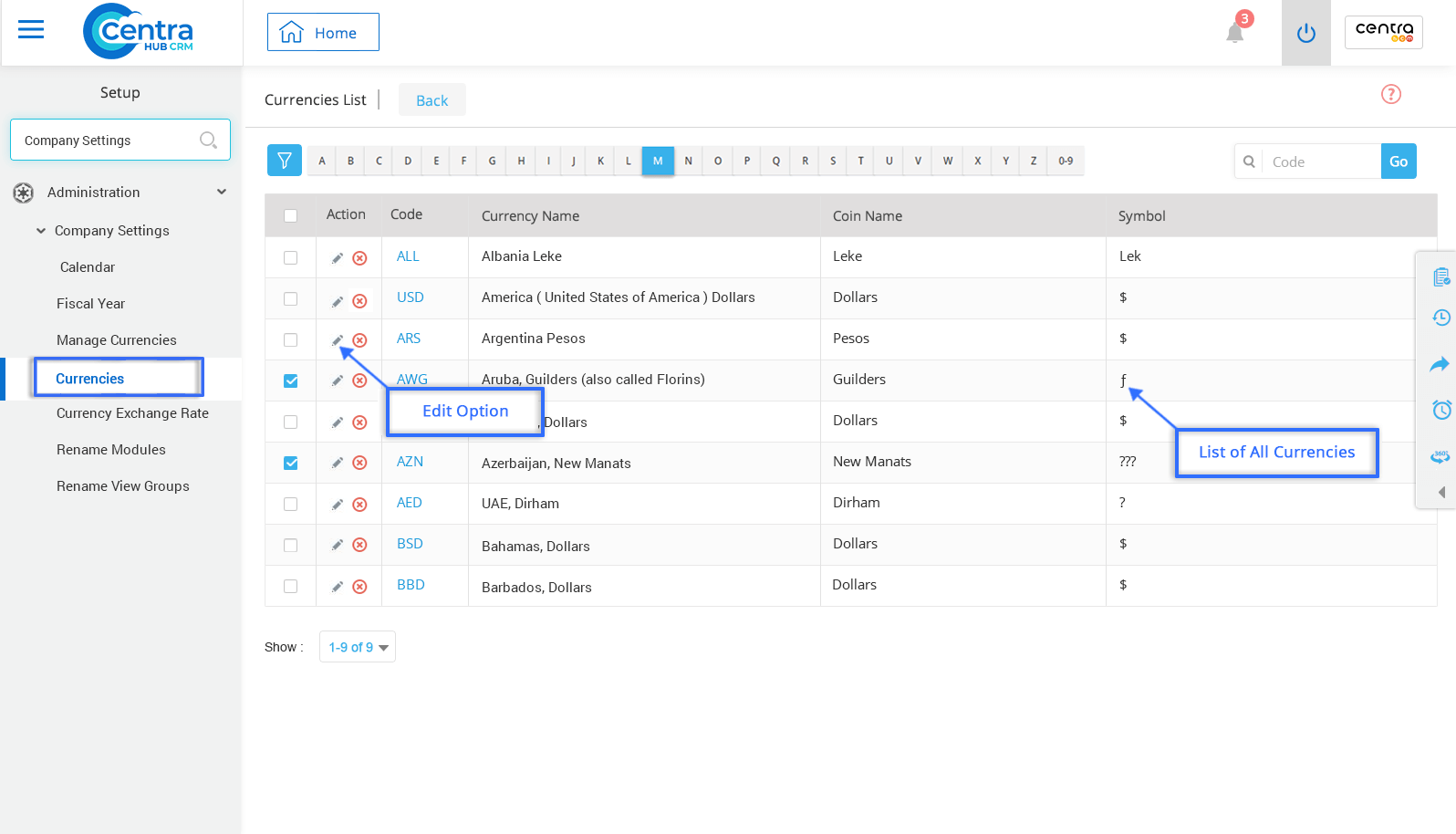1456x834 pixels.
Task: Collapse the Company Settings tree node
Action: pyautogui.click(x=41, y=231)
